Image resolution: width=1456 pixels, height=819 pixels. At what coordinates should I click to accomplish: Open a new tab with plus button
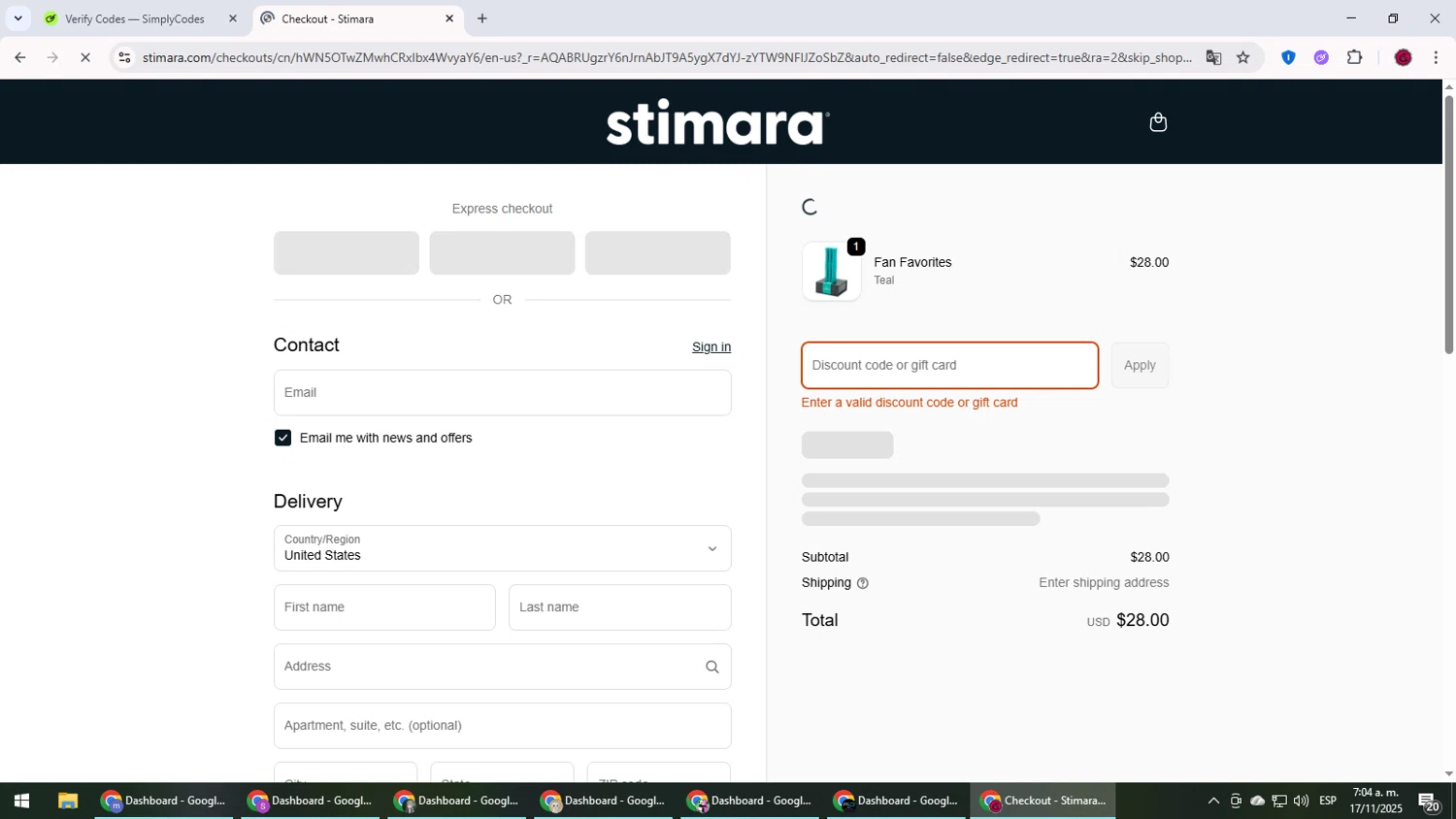[482, 18]
